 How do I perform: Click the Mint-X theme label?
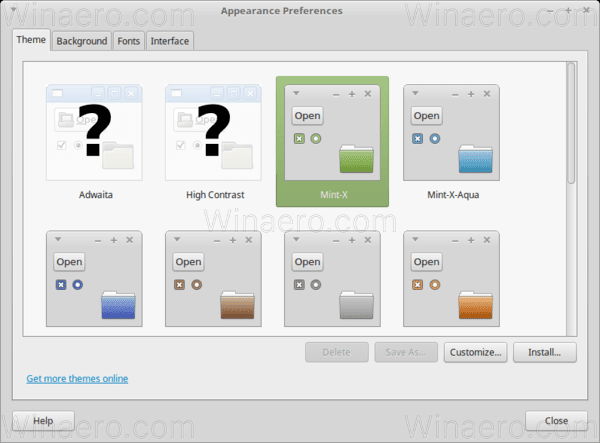(334, 195)
